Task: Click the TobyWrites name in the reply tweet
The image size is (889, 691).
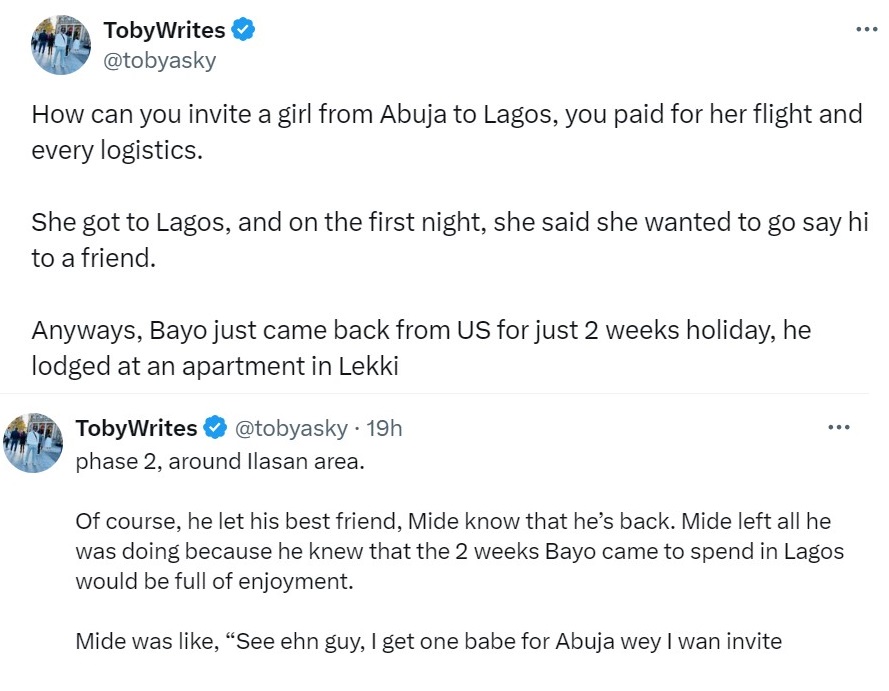Action: 136,428
